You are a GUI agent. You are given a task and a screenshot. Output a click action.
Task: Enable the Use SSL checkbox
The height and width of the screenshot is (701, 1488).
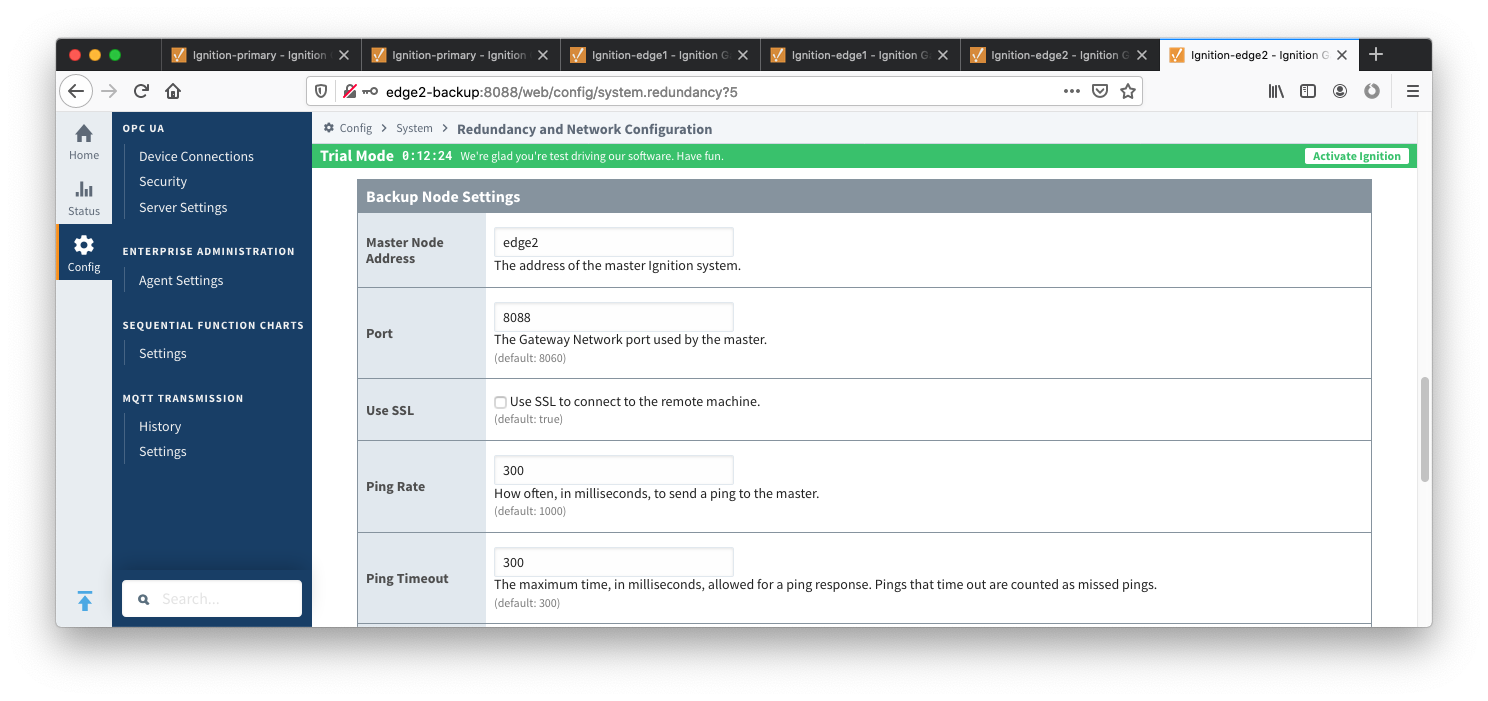click(x=500, y=402)
